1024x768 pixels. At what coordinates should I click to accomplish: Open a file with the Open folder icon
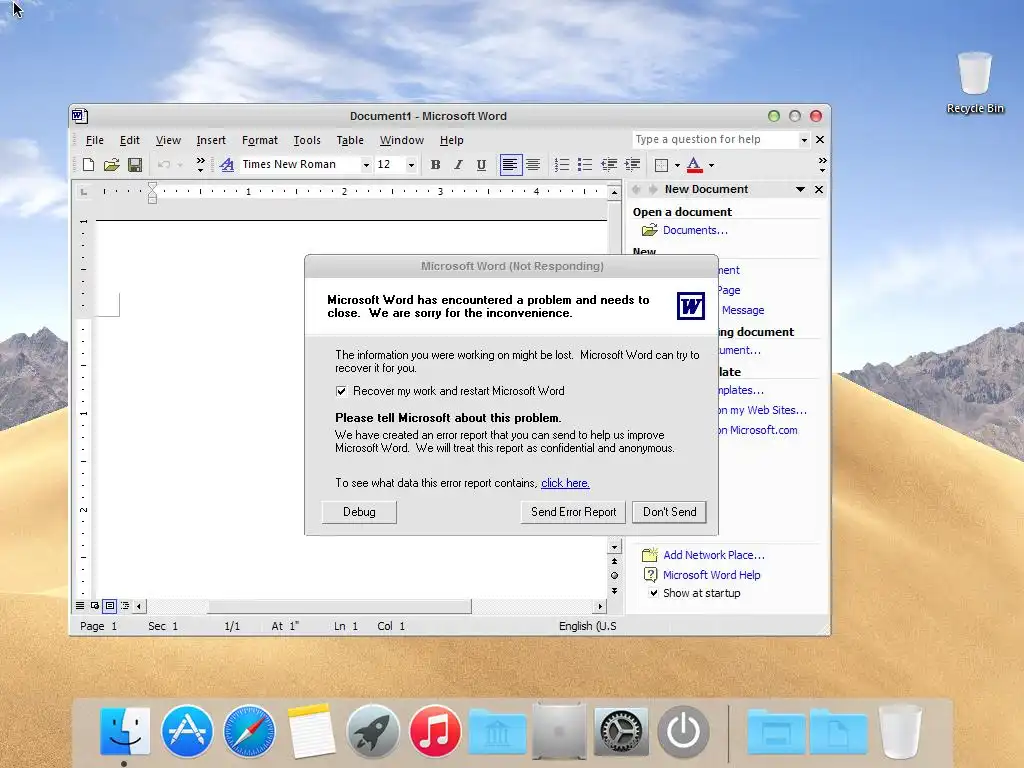[112, 165]
